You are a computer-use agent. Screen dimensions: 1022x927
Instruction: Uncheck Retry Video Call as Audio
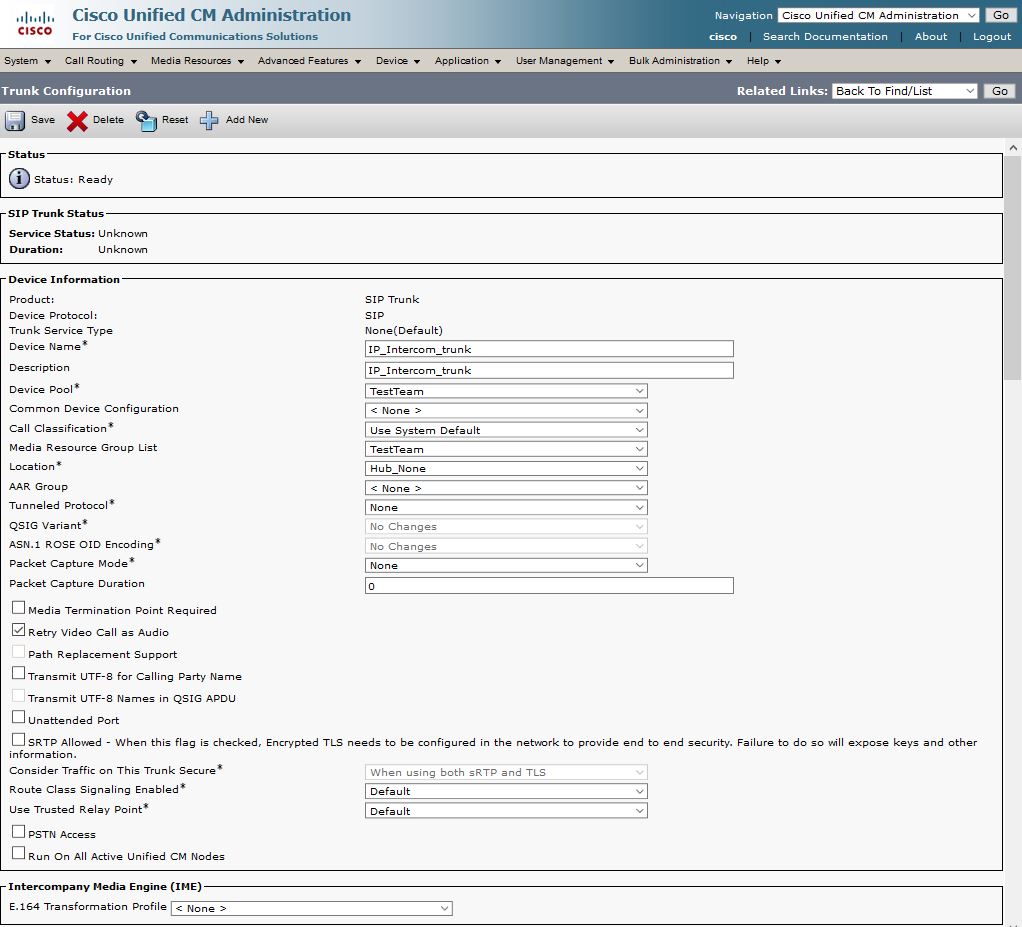coord(19,631)
